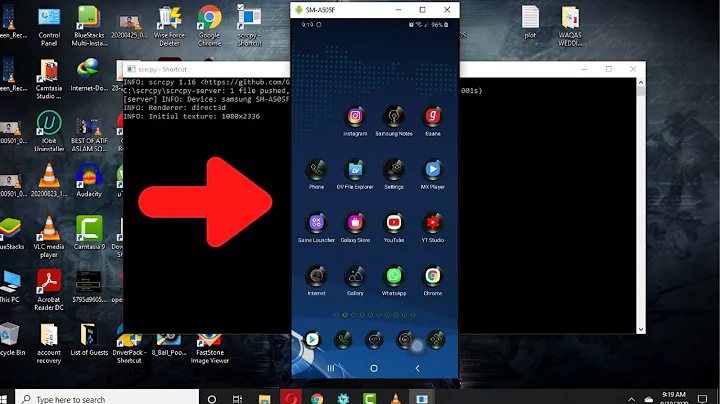Select Camtasia Studio desktop icon

pyautogui.click(x=49, y=79)
